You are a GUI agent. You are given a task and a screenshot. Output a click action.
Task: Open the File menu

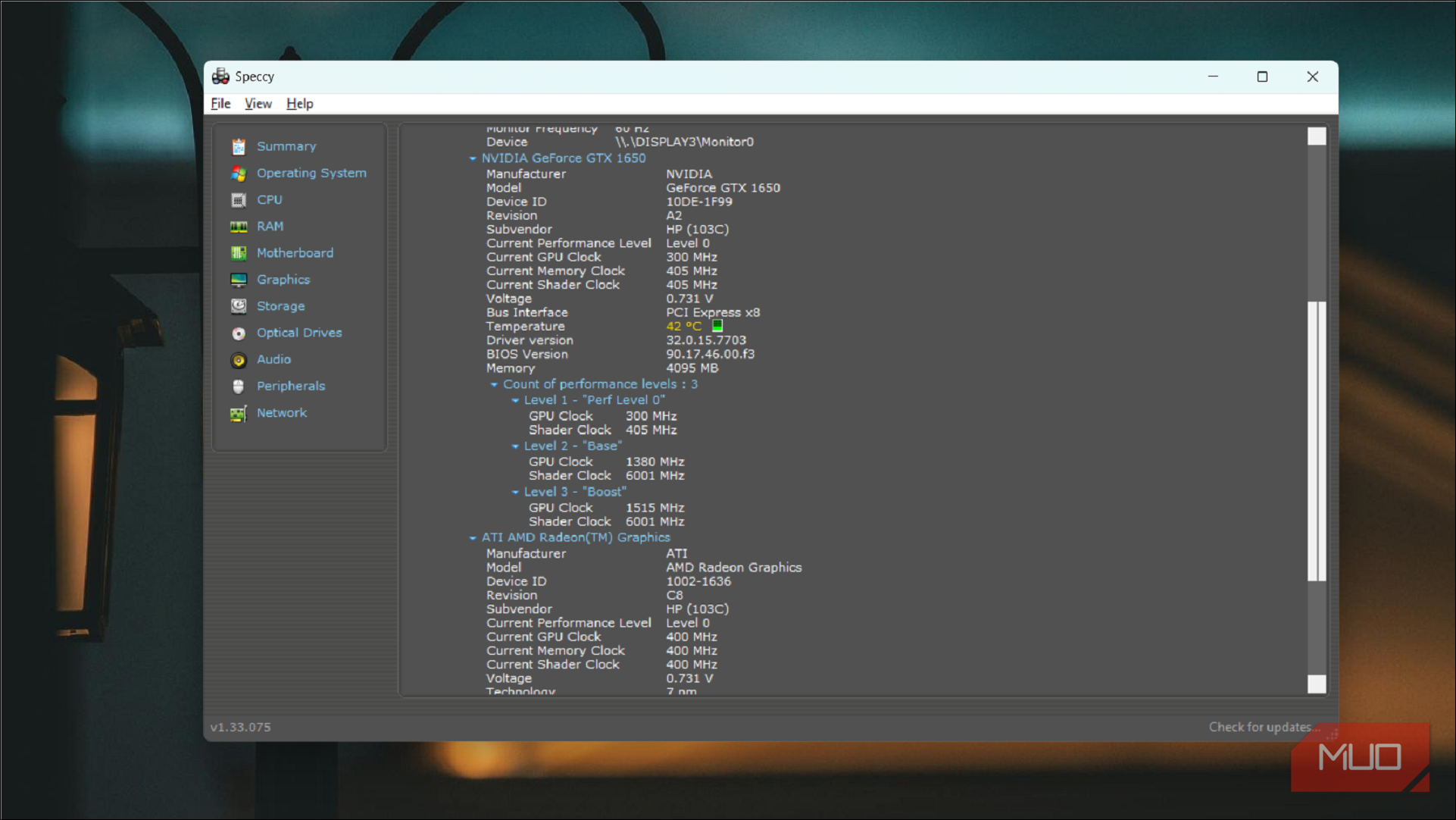pyautogui.click(x=220, y=104)
